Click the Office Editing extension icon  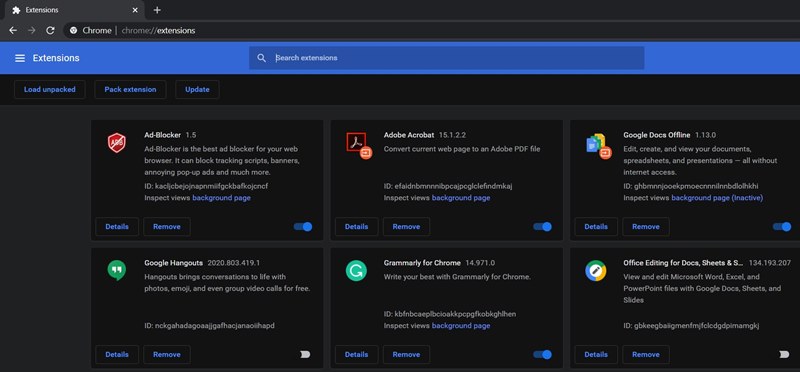tap(595, 270)
